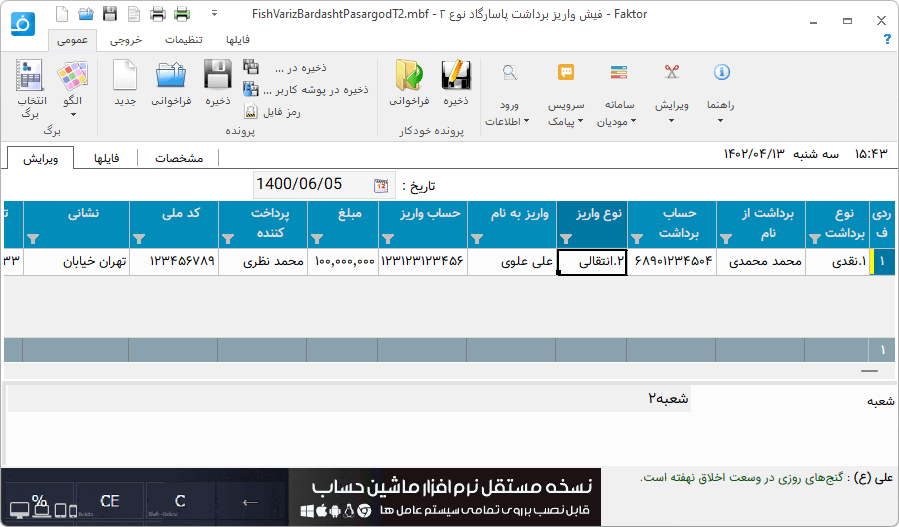Filter the نوع برداشت column
The height and width of the screenshot is (527, 899).
[x=814, y=239]
